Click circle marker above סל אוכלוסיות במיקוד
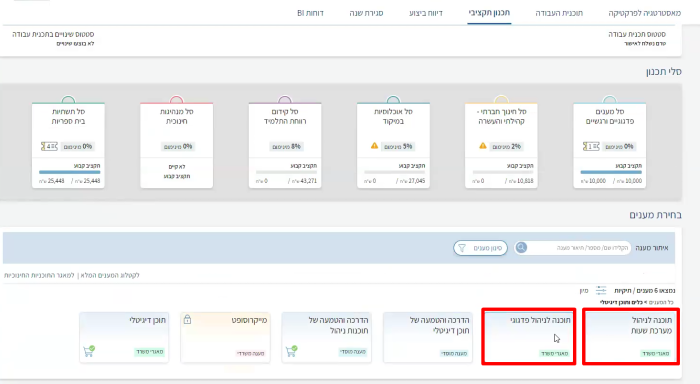Viewport: 700px width, 384px height. click(393, 100)
